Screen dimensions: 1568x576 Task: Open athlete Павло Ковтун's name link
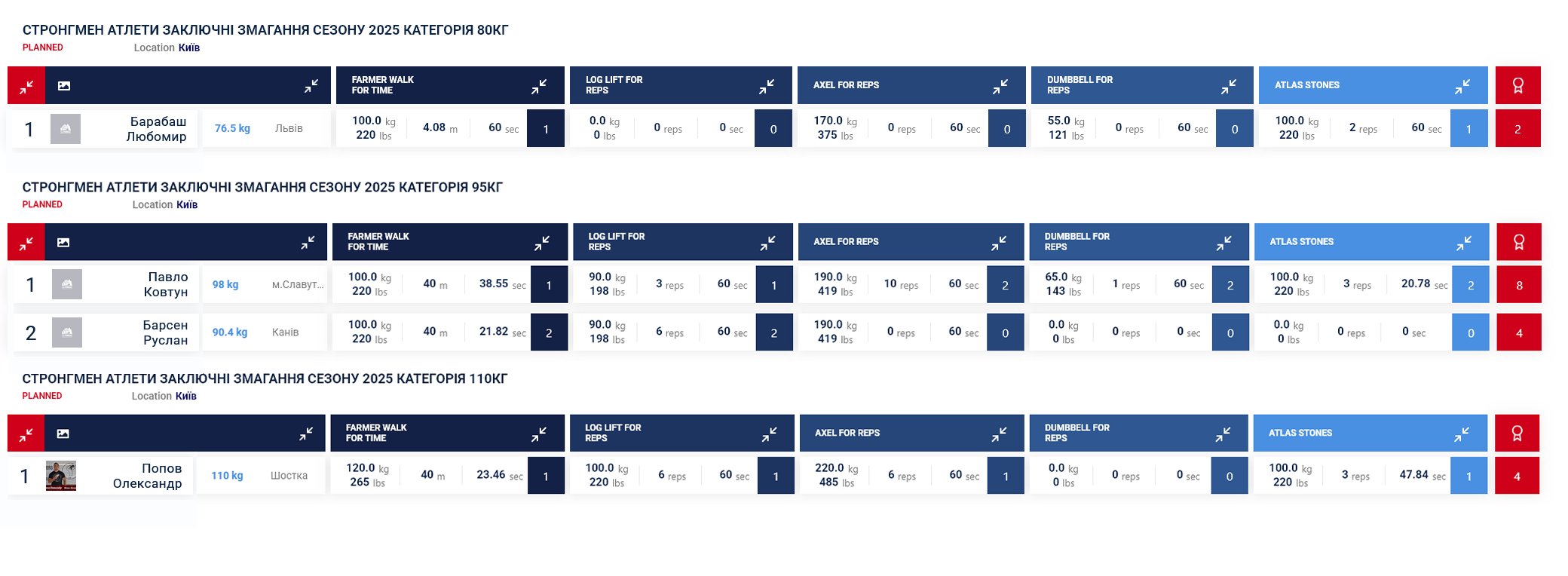point(167,284)
